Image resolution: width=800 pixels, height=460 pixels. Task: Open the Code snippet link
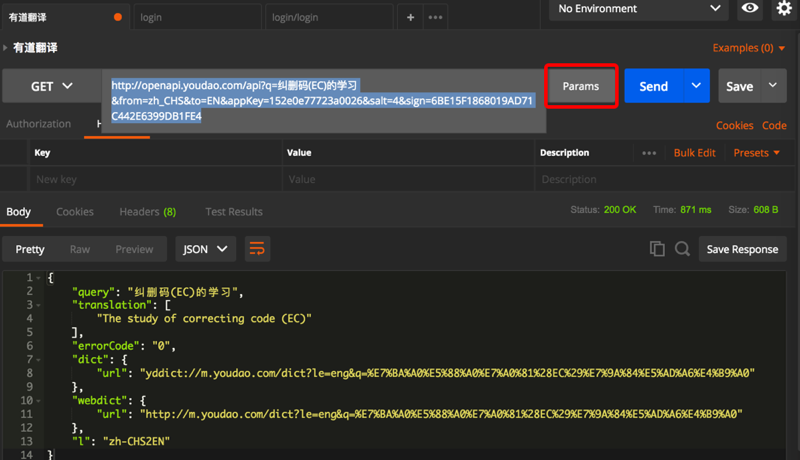click(774, 125)
